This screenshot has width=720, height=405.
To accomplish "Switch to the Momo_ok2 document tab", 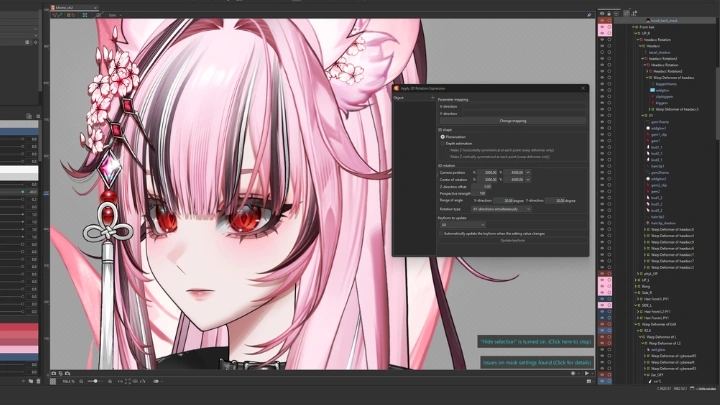I will point(73,7).
